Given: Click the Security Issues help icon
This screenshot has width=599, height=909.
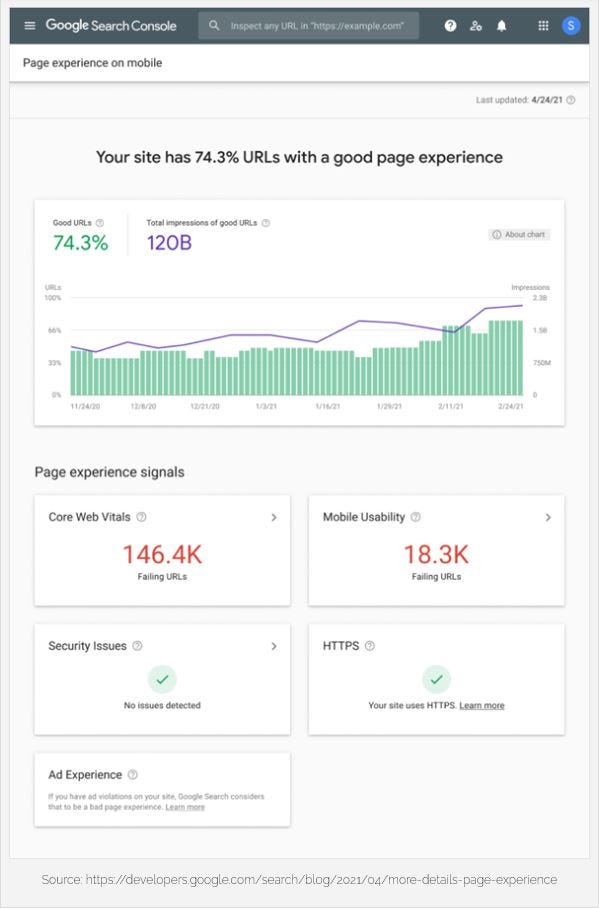Looking at the screenshot, I should click(x=137, y=645).
